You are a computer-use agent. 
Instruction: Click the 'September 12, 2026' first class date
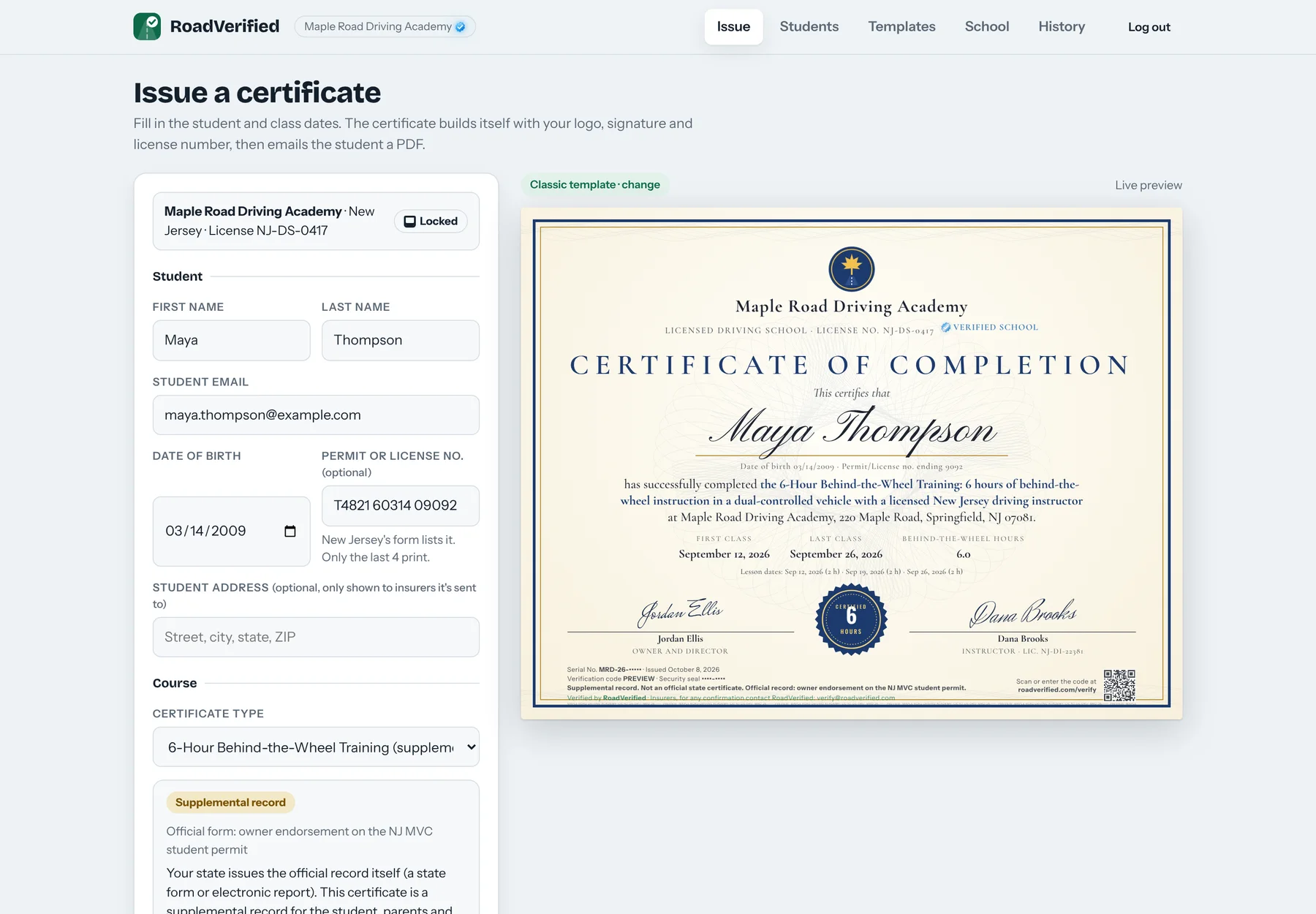[724, 554]
